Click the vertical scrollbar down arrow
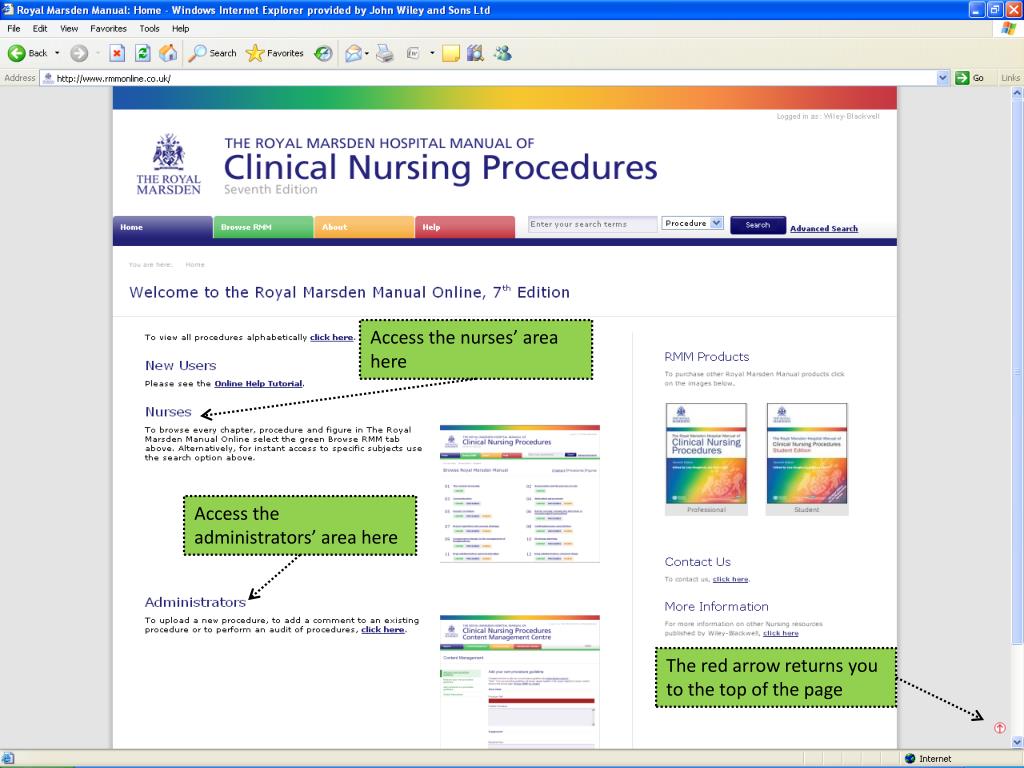 [1017, 742]
